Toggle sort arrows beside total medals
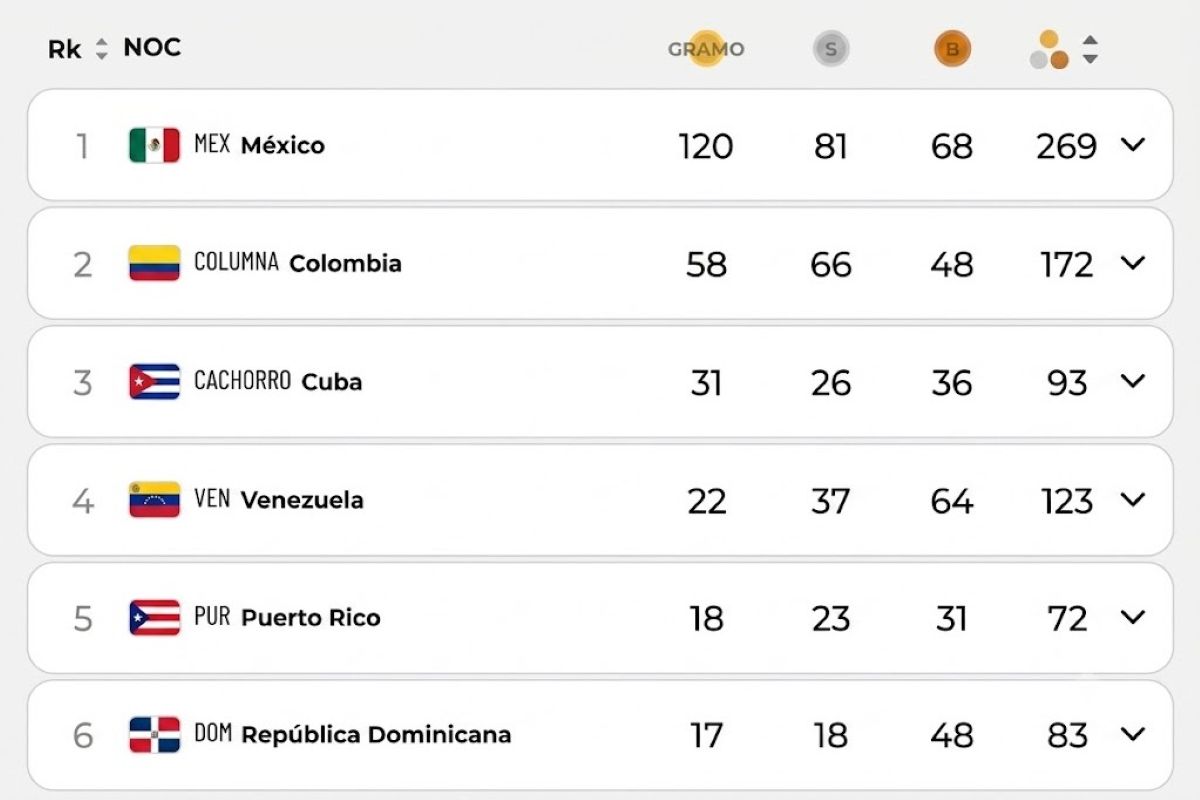1200x800 pixels. (x=1090, y=50)
